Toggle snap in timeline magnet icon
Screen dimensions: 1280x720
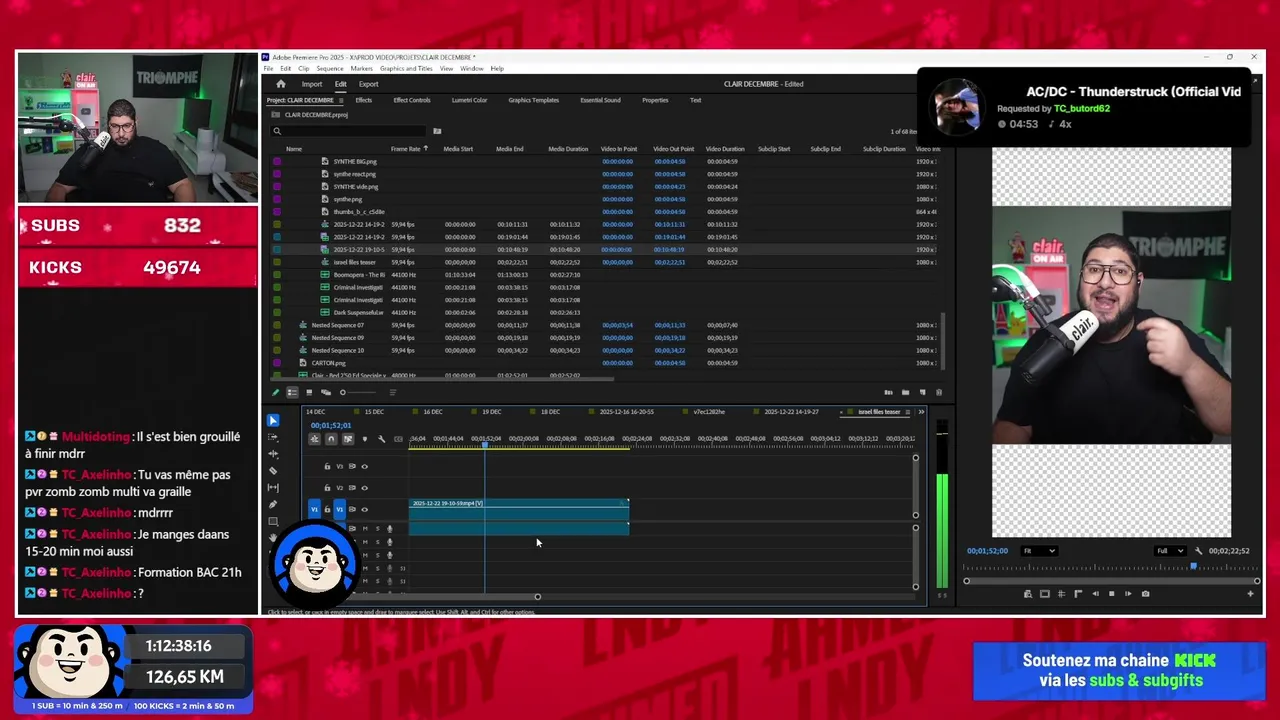click(x=331, y=438)
